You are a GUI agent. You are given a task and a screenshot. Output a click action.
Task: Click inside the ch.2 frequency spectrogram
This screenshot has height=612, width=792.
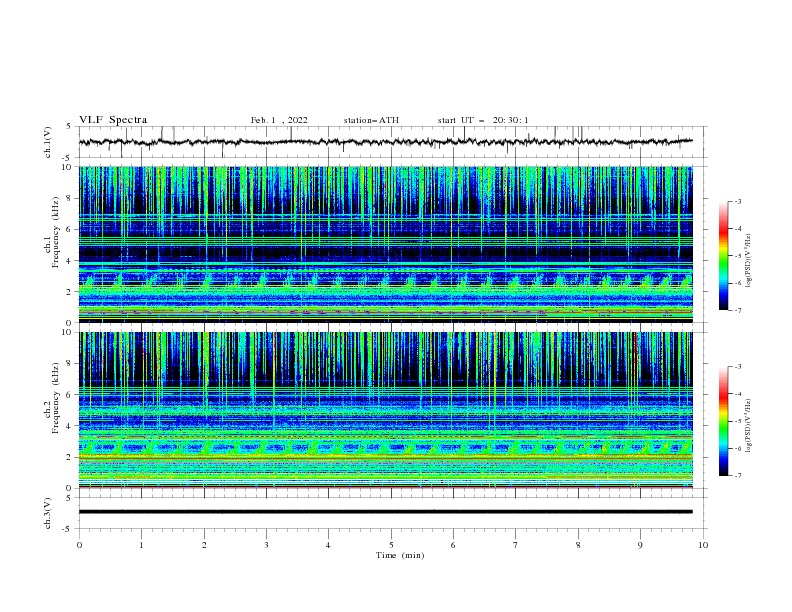click(x=386, y=410)
